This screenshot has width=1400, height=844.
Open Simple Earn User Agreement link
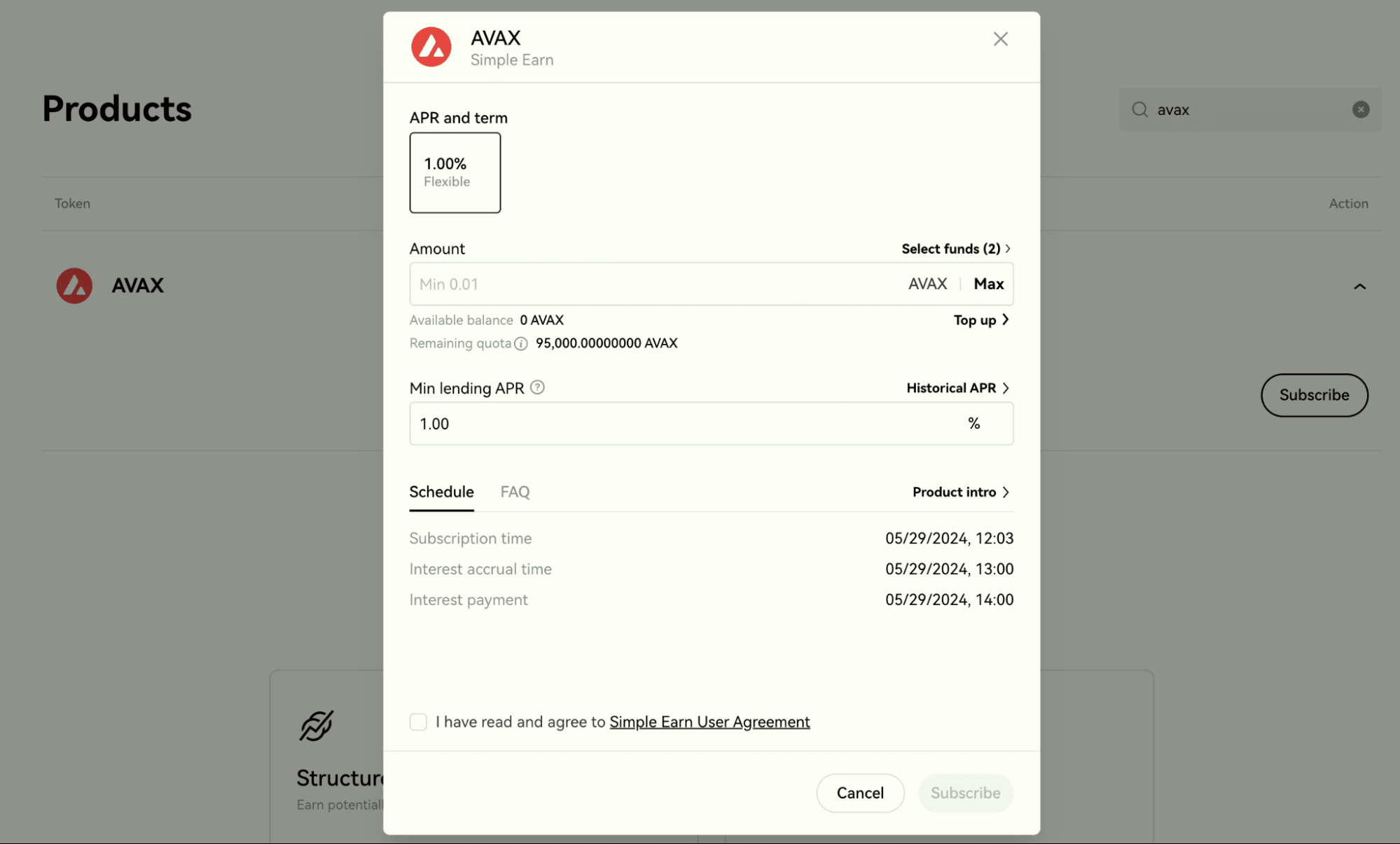point(709,722)
